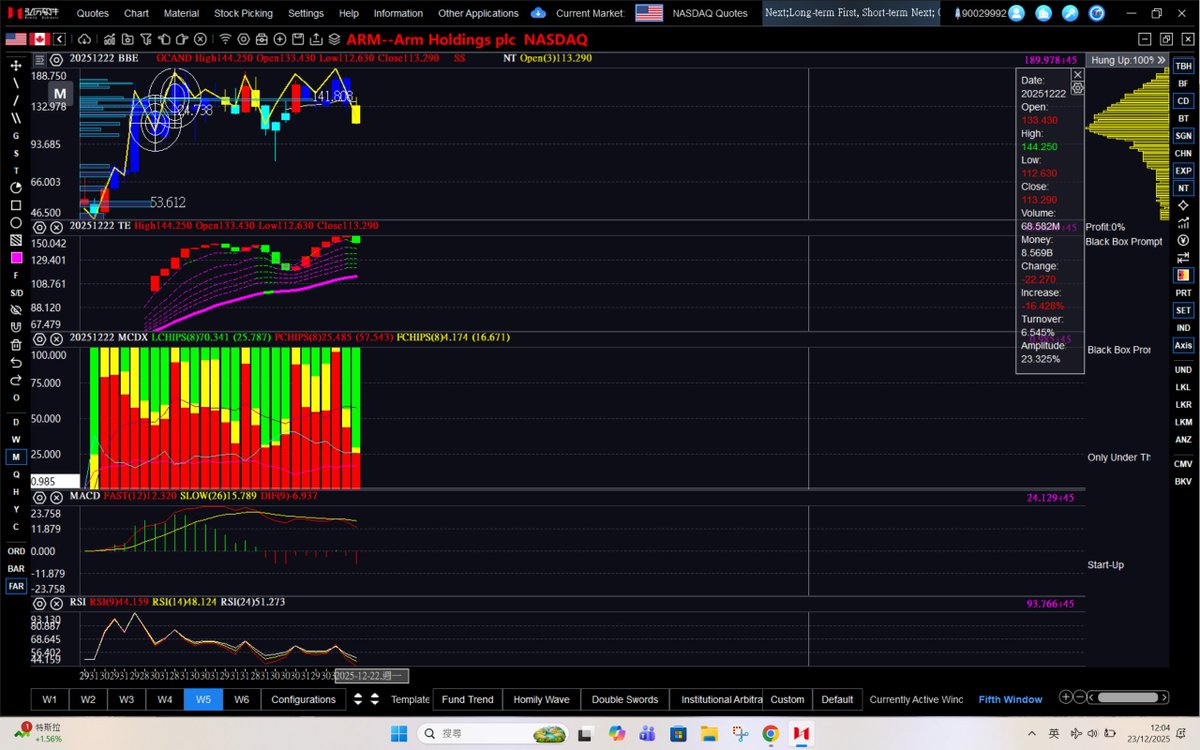Click the screenshot camera icon on top toolbar
Screen dimensions: 1200x750
pyautogui.click(x=128, y=41)
